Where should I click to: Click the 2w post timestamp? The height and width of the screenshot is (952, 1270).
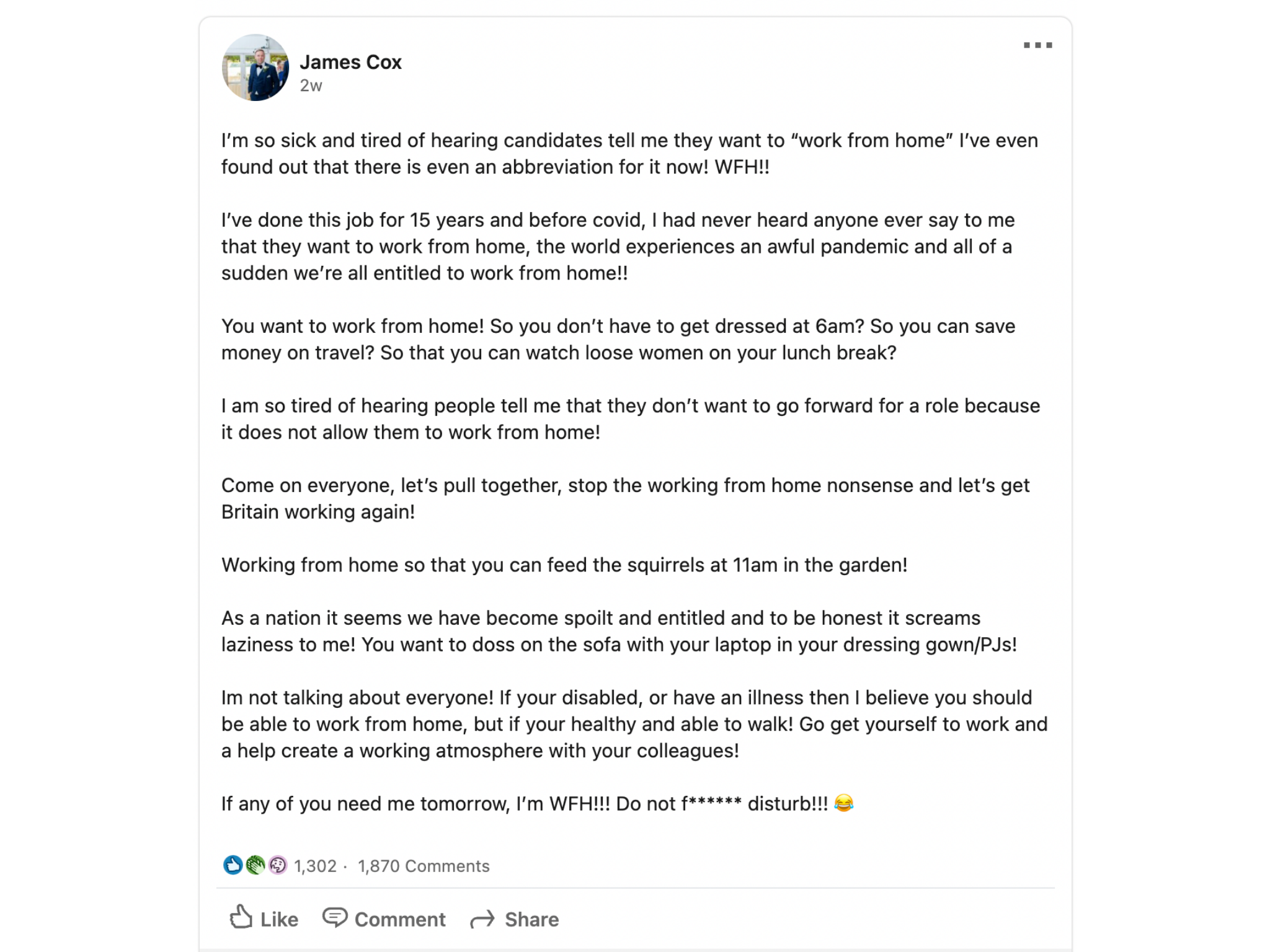click(x=311, y=86)
